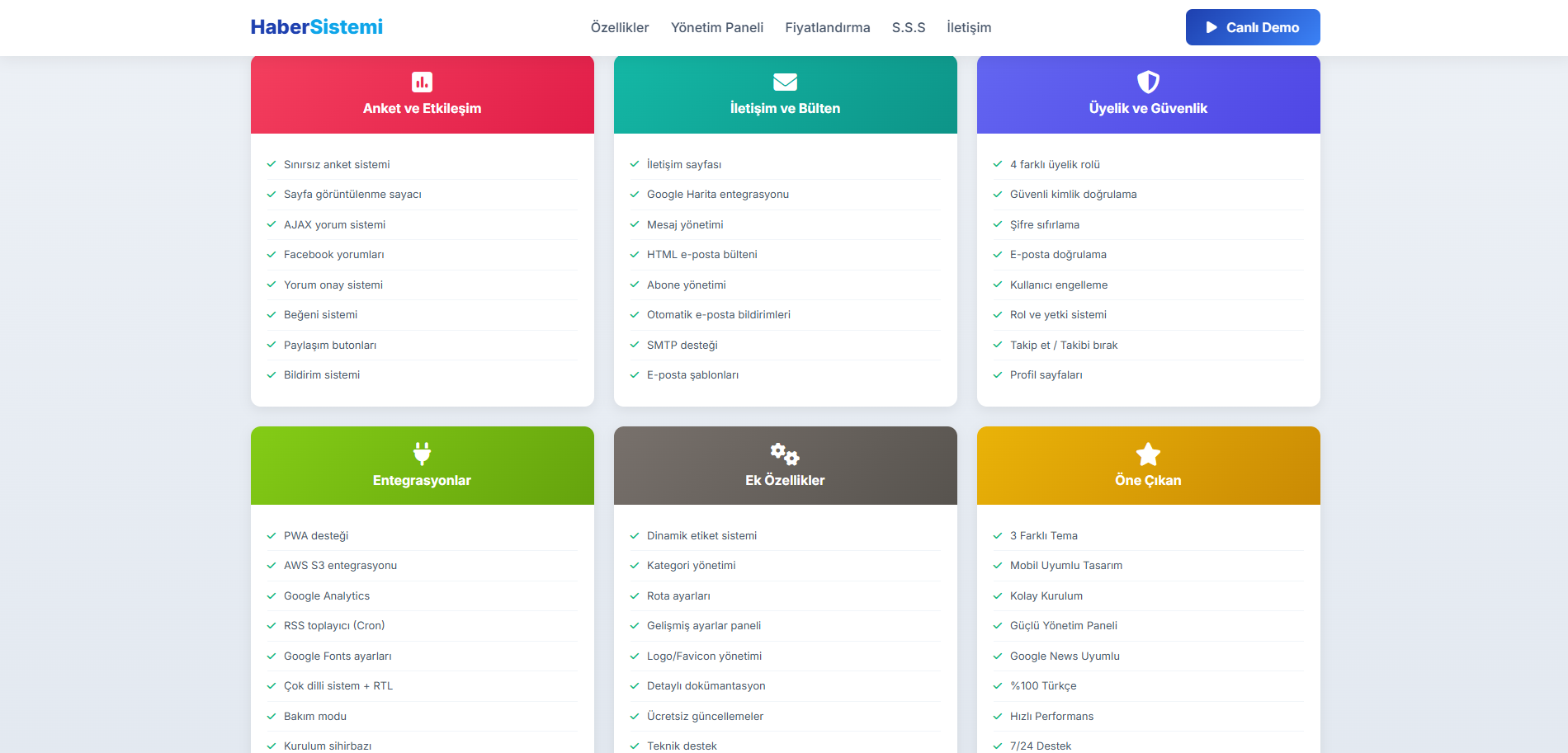Click the checkmark next to PWA desteği

[x=272, y=535]
